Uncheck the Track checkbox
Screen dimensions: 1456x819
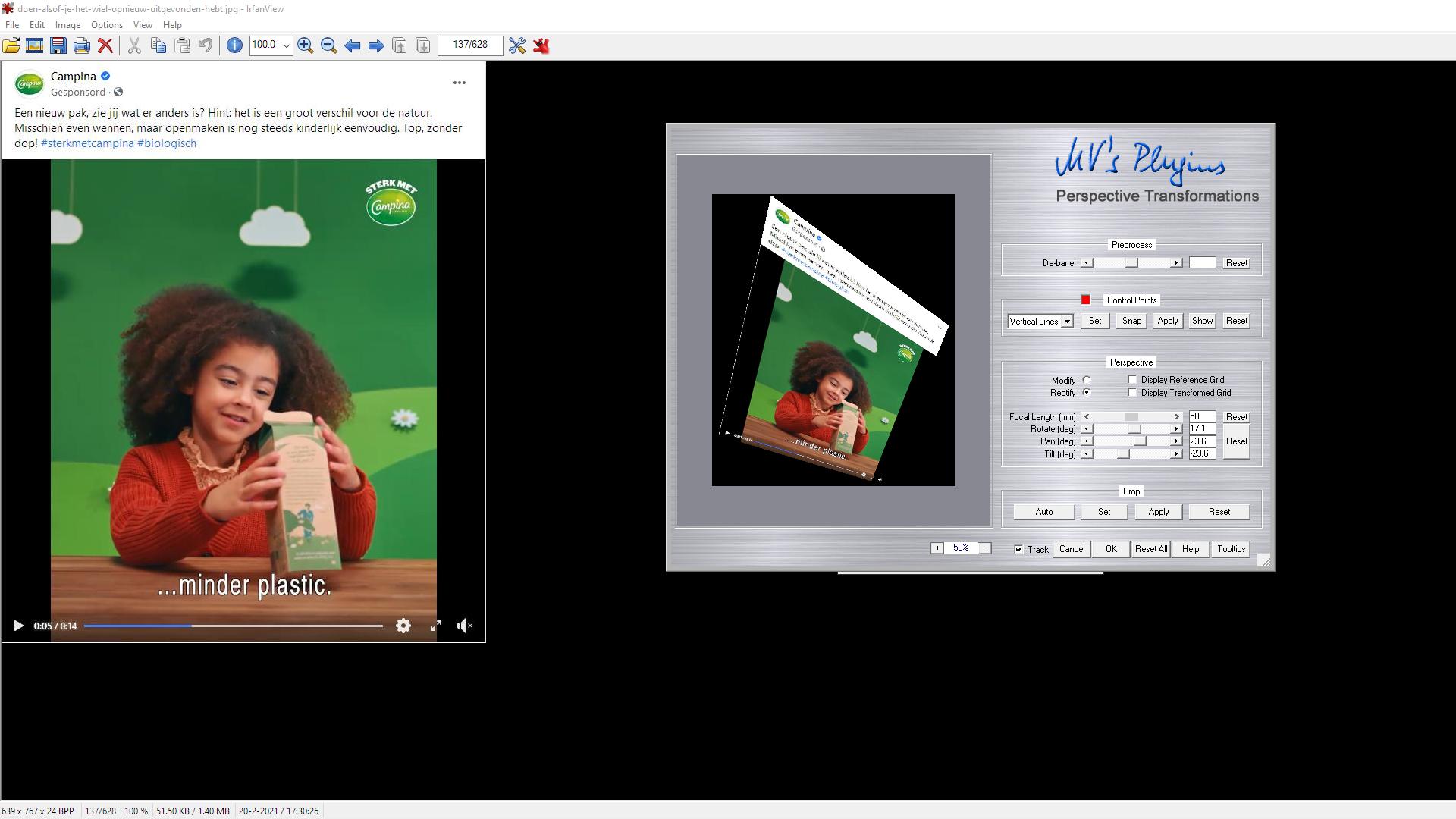tap(1018, 549)
